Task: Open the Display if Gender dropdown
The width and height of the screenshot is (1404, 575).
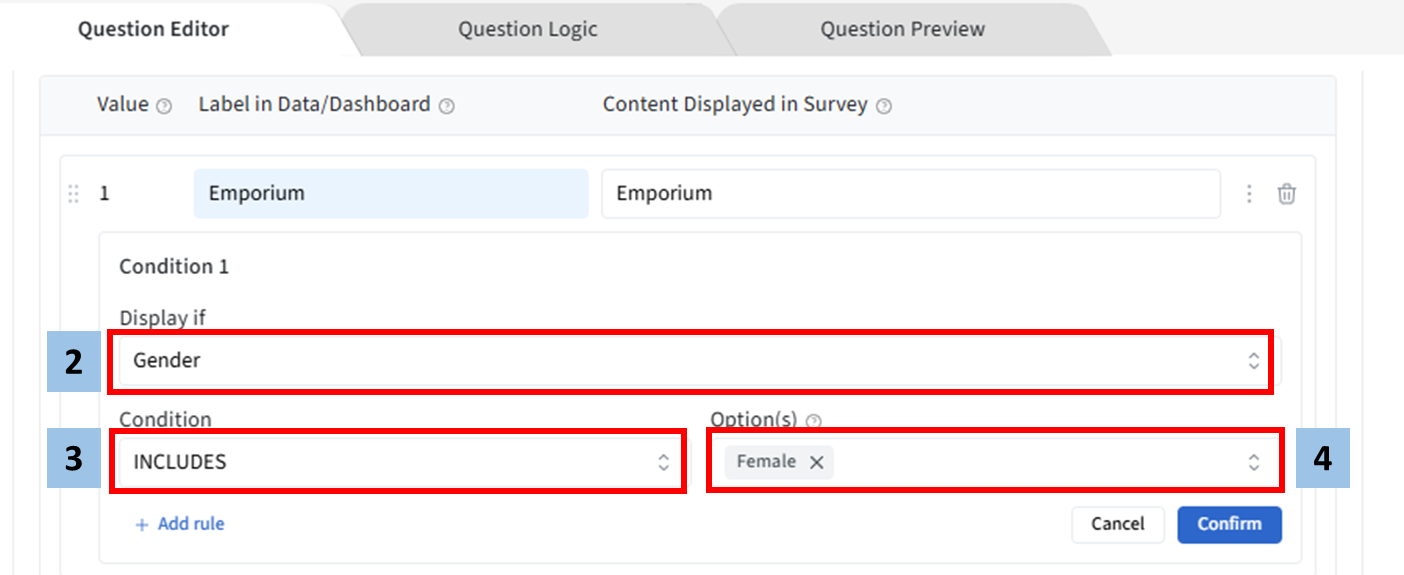Action: click(x=690, y=361)
